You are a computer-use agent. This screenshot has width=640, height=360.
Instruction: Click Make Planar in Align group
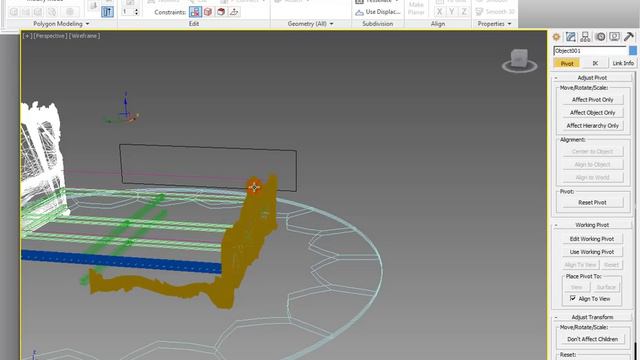point(416,8)
